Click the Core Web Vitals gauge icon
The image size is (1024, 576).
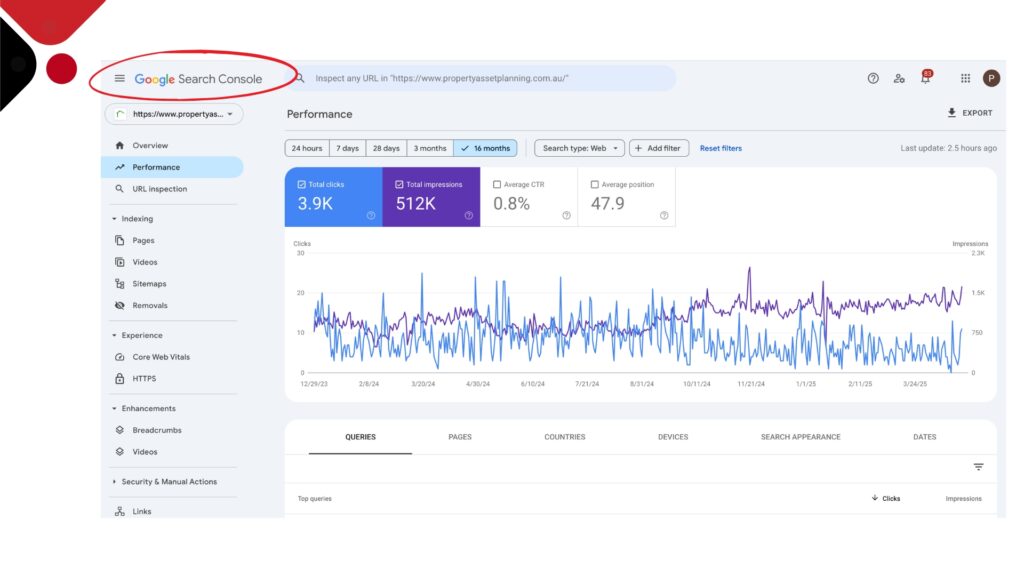(120, 357)
